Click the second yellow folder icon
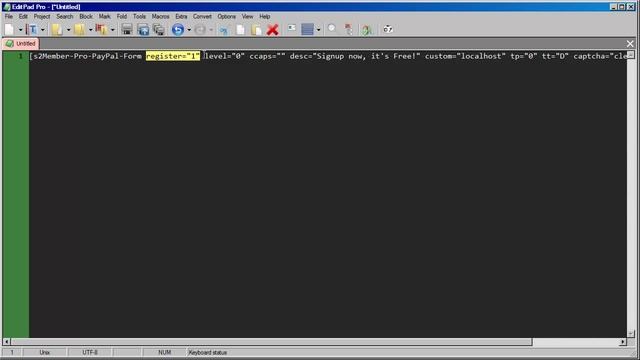The width and height of the screenshot is (640, 360). click(80, 29)
